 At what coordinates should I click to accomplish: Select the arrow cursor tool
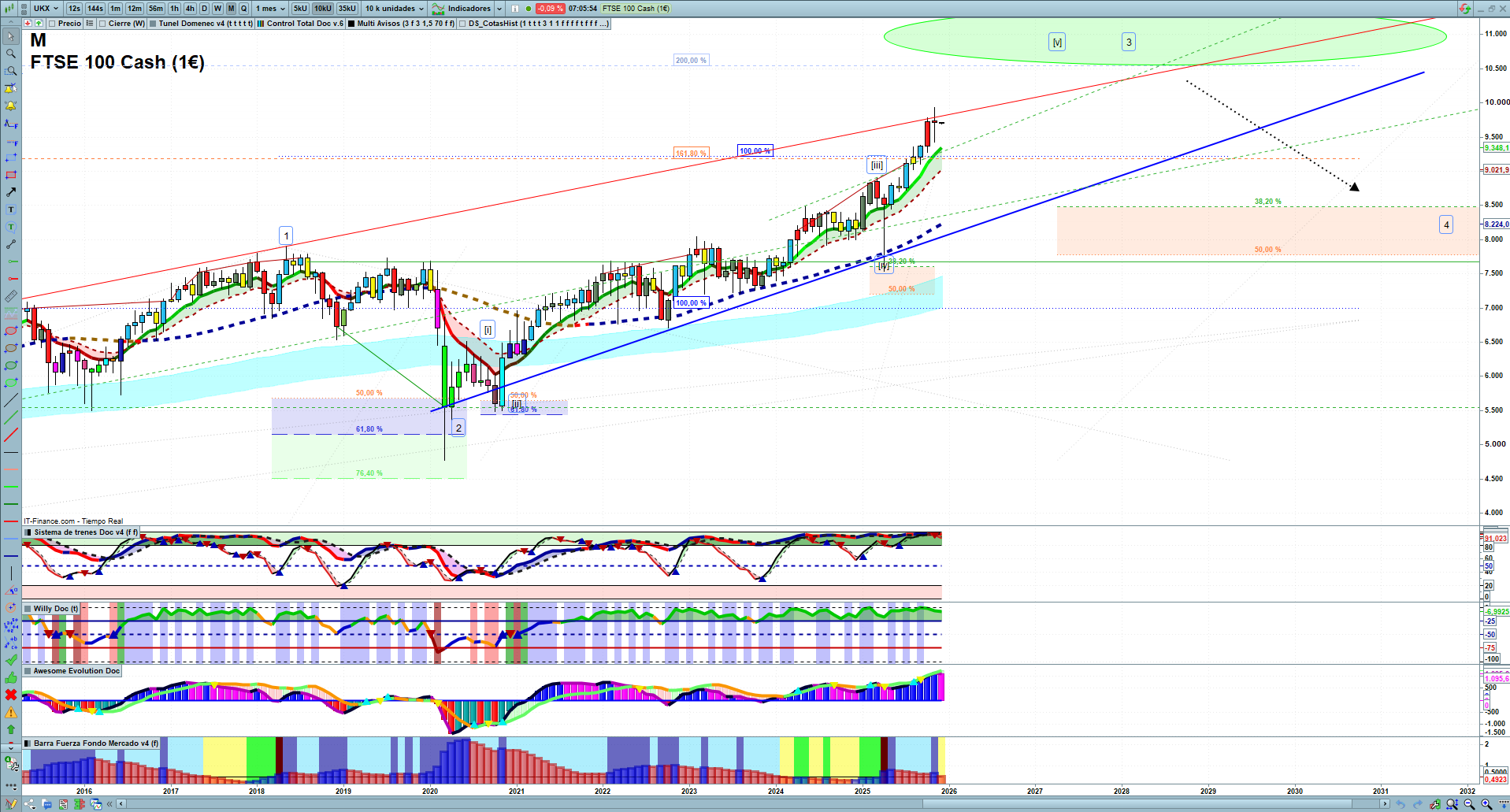[x=11, y=36]
